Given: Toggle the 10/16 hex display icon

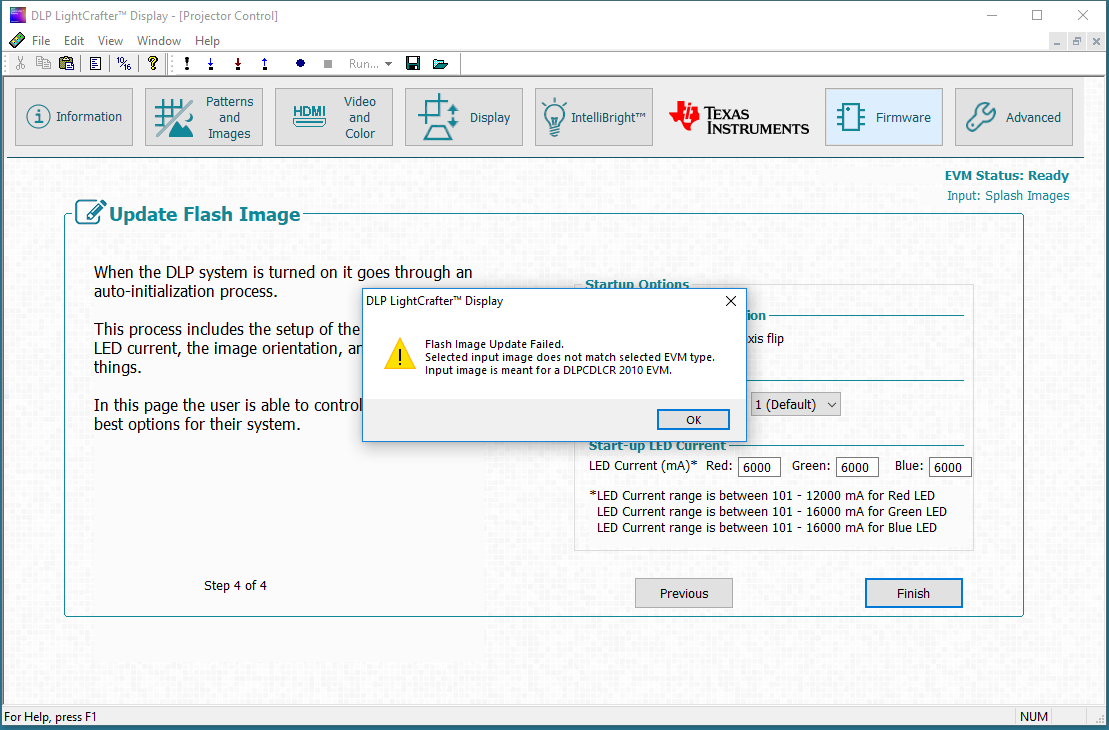Looking at the screenshot, I should tap(124, 64).
